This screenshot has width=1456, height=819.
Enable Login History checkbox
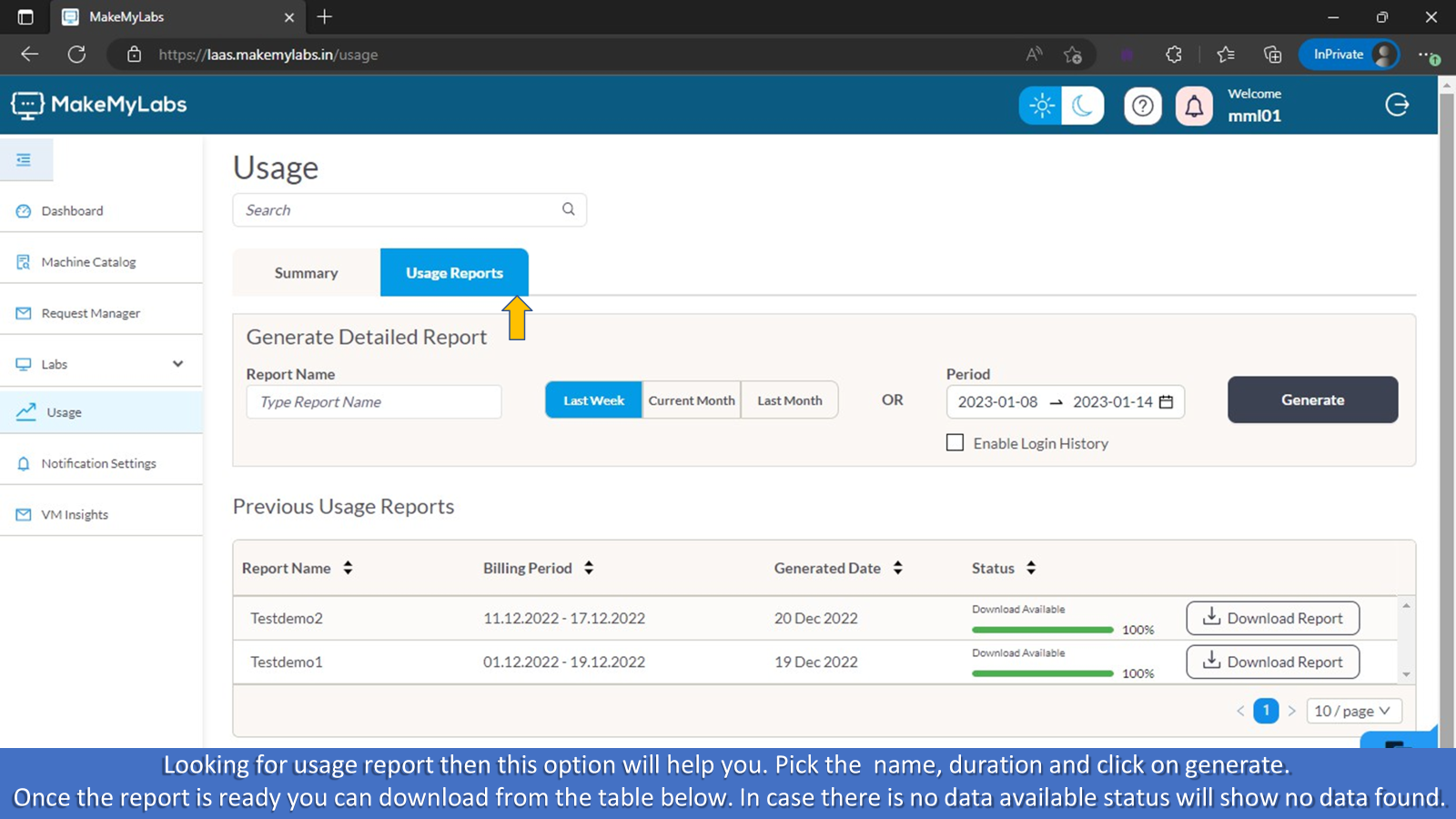955,443
